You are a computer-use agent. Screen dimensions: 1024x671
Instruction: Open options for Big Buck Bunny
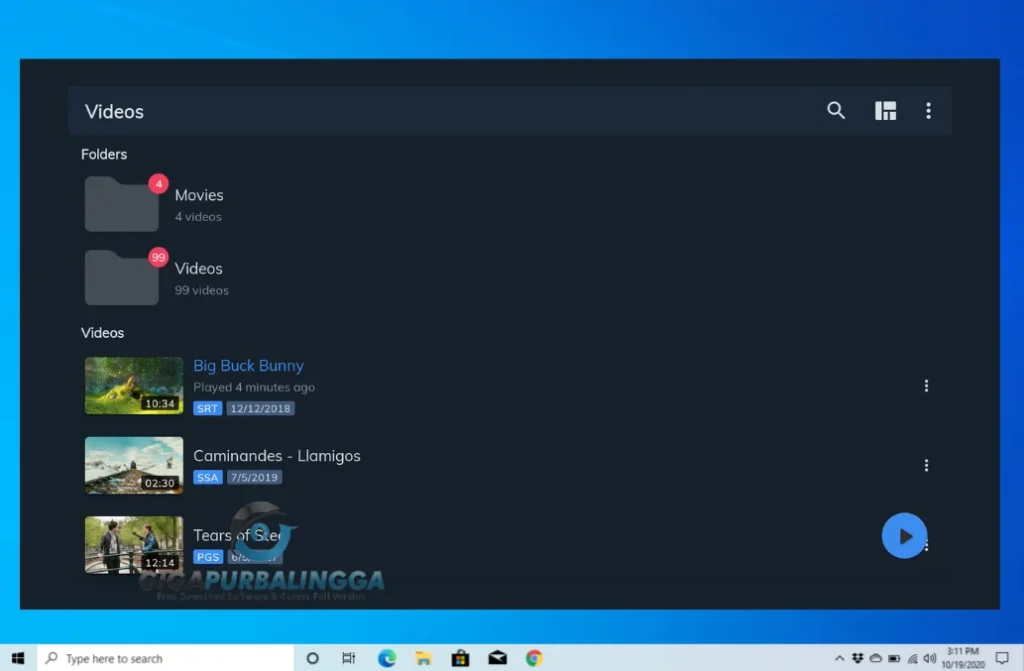tap(926, 385)
